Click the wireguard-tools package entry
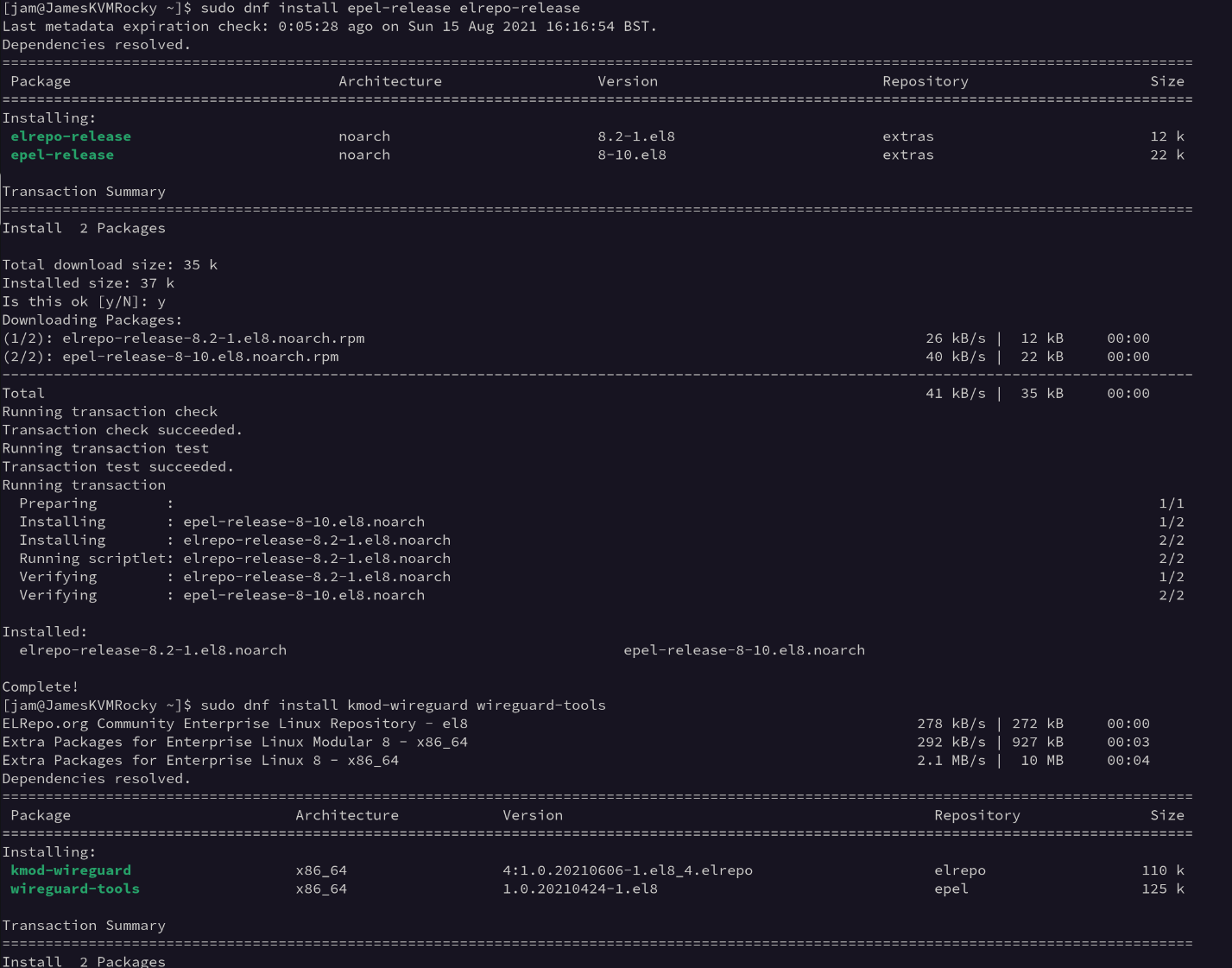Viewport: 1232px width, 968px height. pos(75,889)
